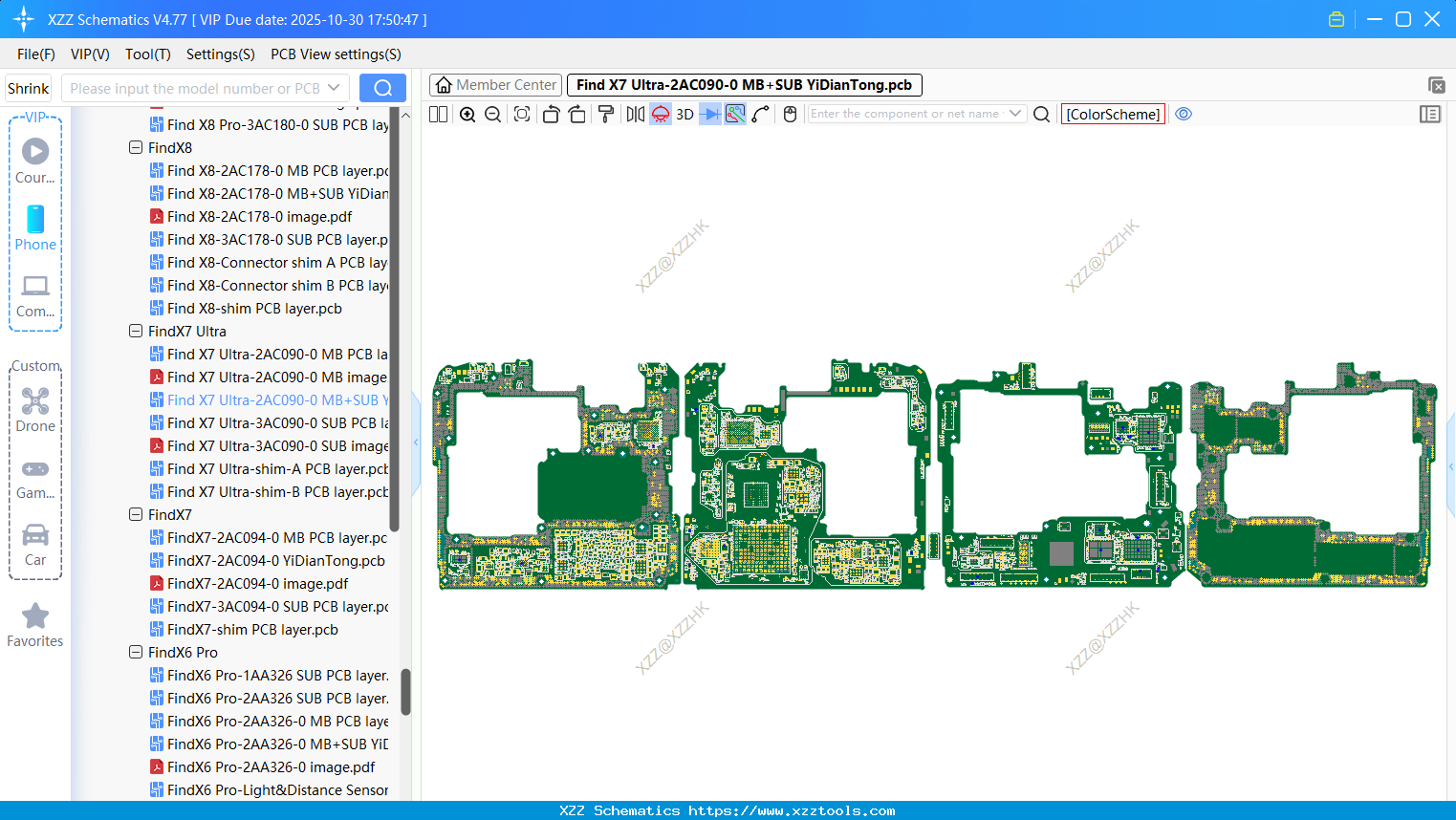Open the Car category
Screen dimensions: 1456x820
[x=35, y=545]
